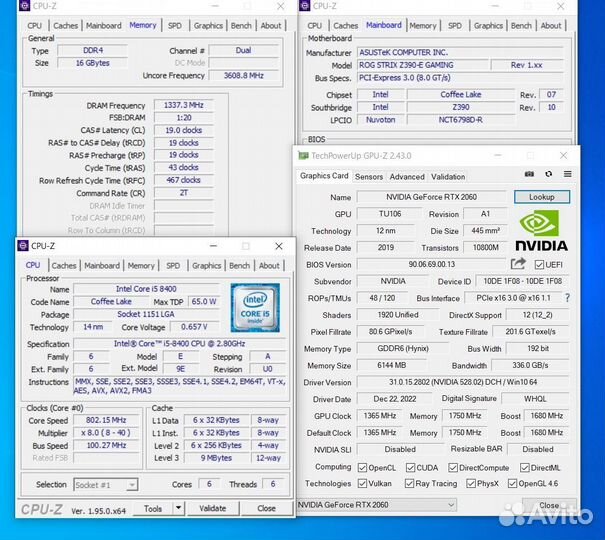Open Graphics tab in Mainboard window

coord(488,25)
